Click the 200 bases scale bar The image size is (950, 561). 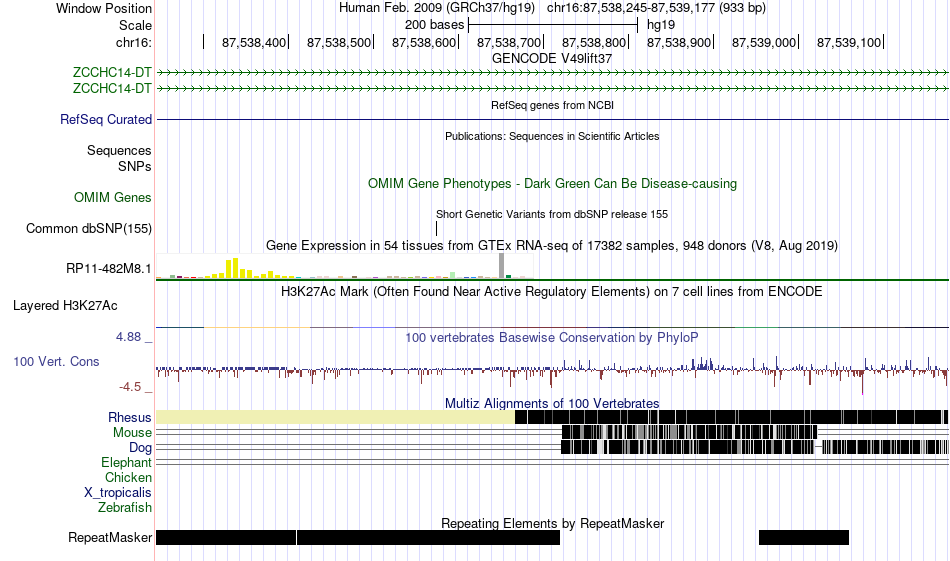coord(553,25)
